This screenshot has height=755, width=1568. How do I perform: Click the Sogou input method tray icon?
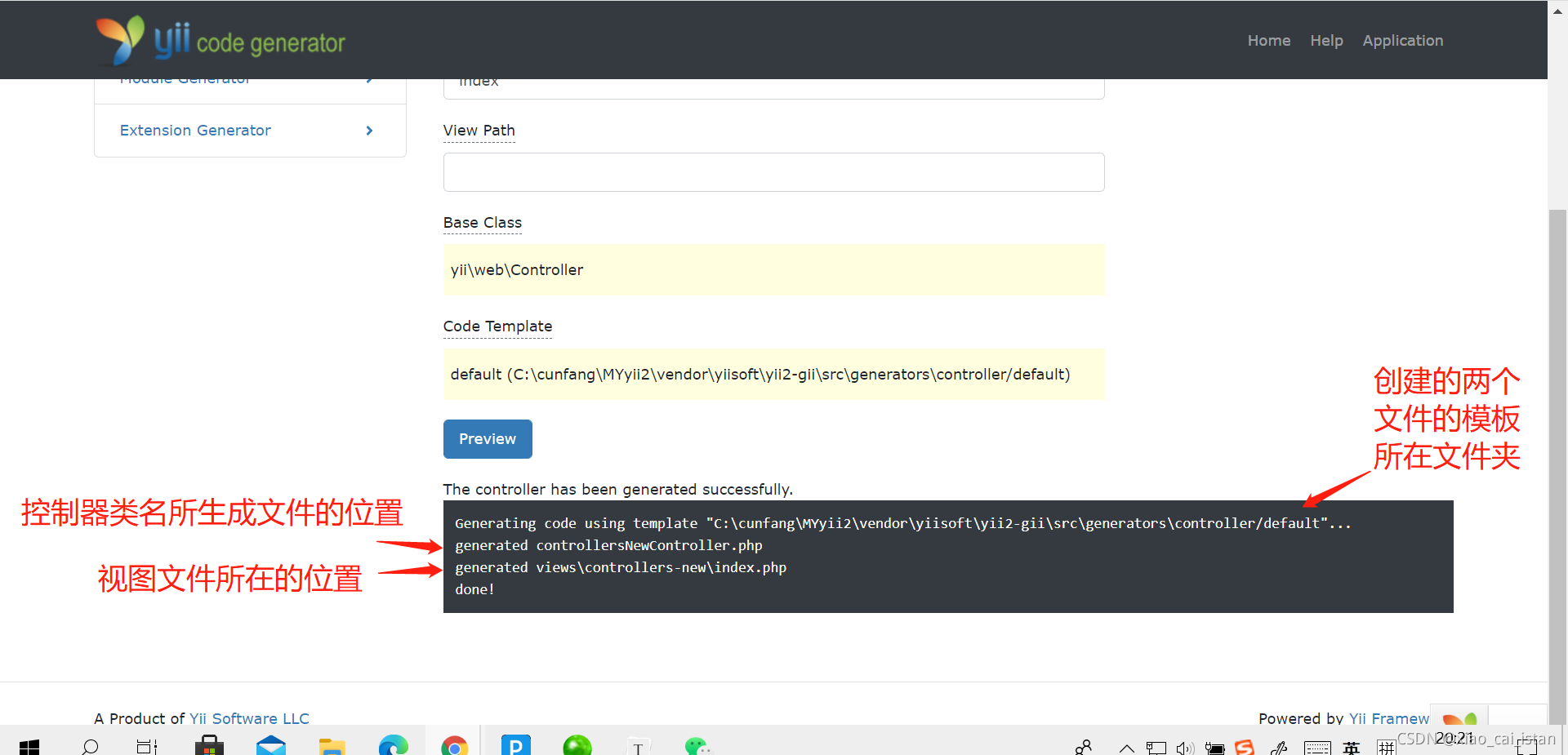[x=1245, y=747]
